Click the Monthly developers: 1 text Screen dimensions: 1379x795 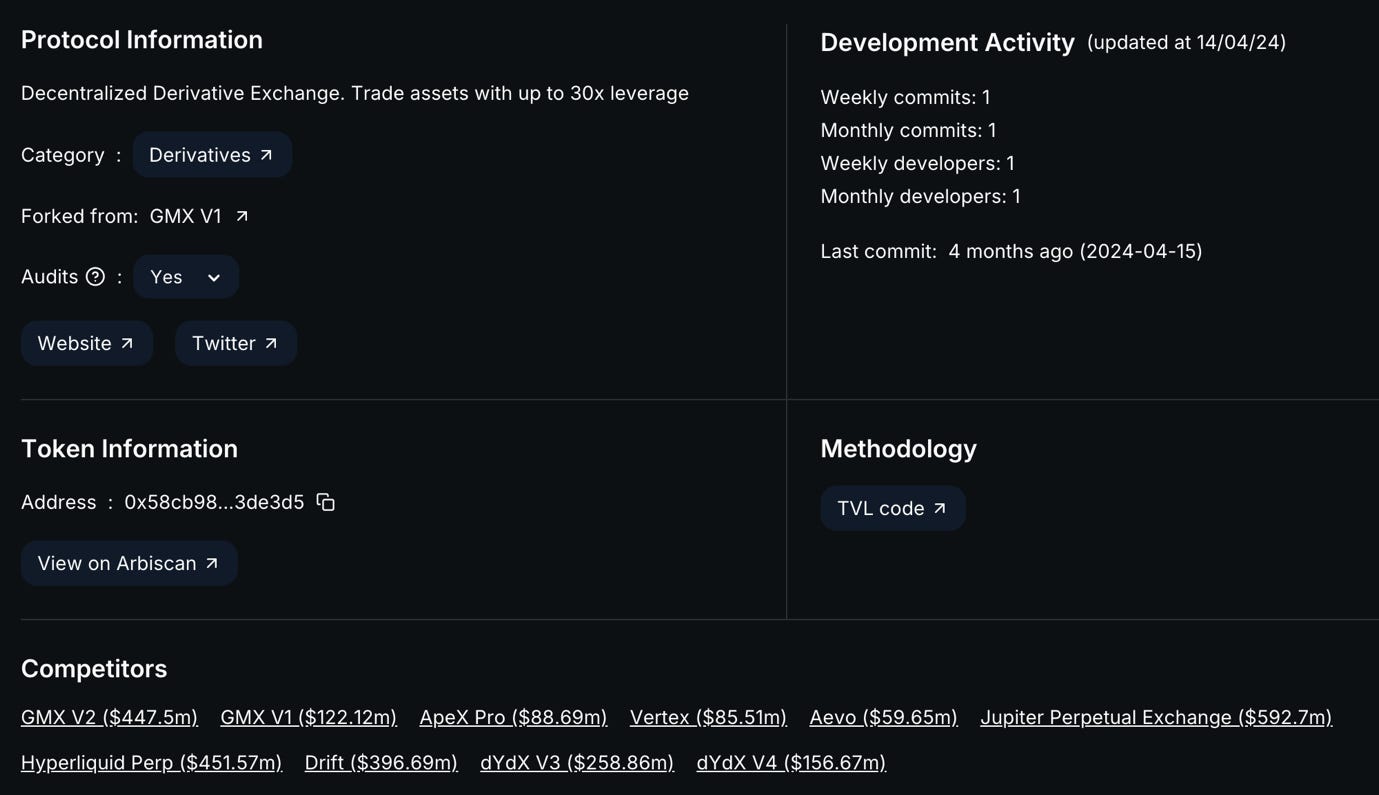(x=920, y=196)
